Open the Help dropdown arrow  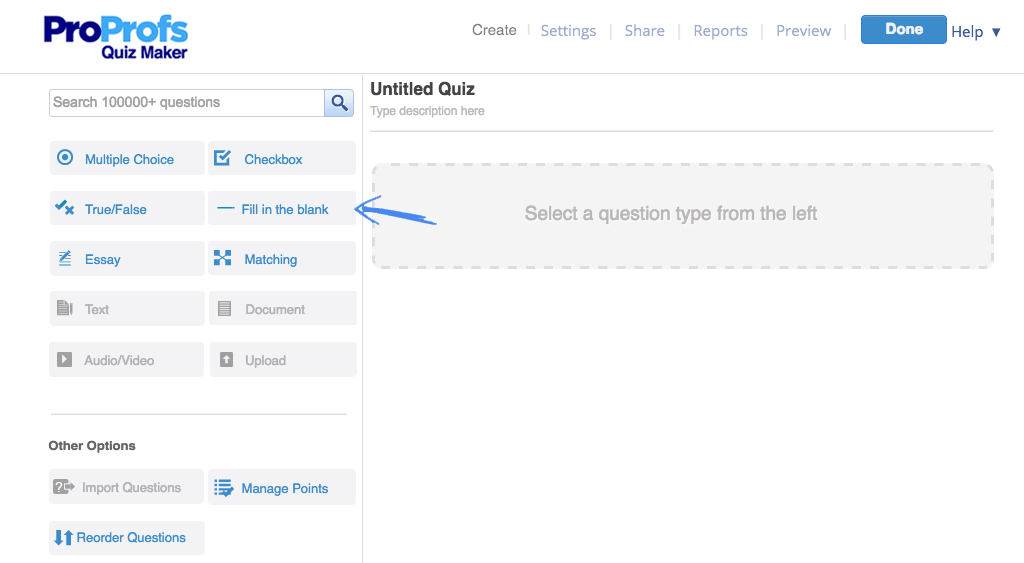coord(996,32)
